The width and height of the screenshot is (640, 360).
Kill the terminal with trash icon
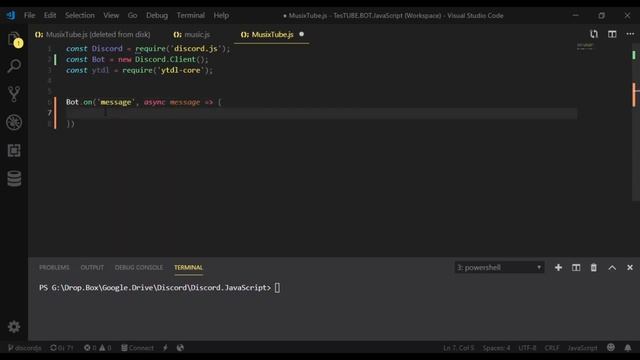pos(593,267)
